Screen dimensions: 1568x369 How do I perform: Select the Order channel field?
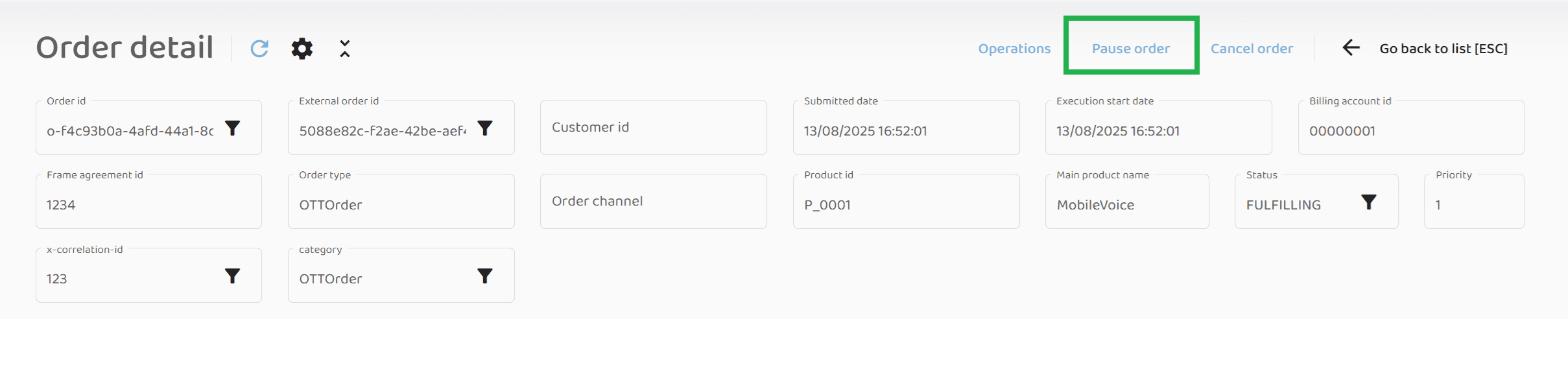point(653,202)
